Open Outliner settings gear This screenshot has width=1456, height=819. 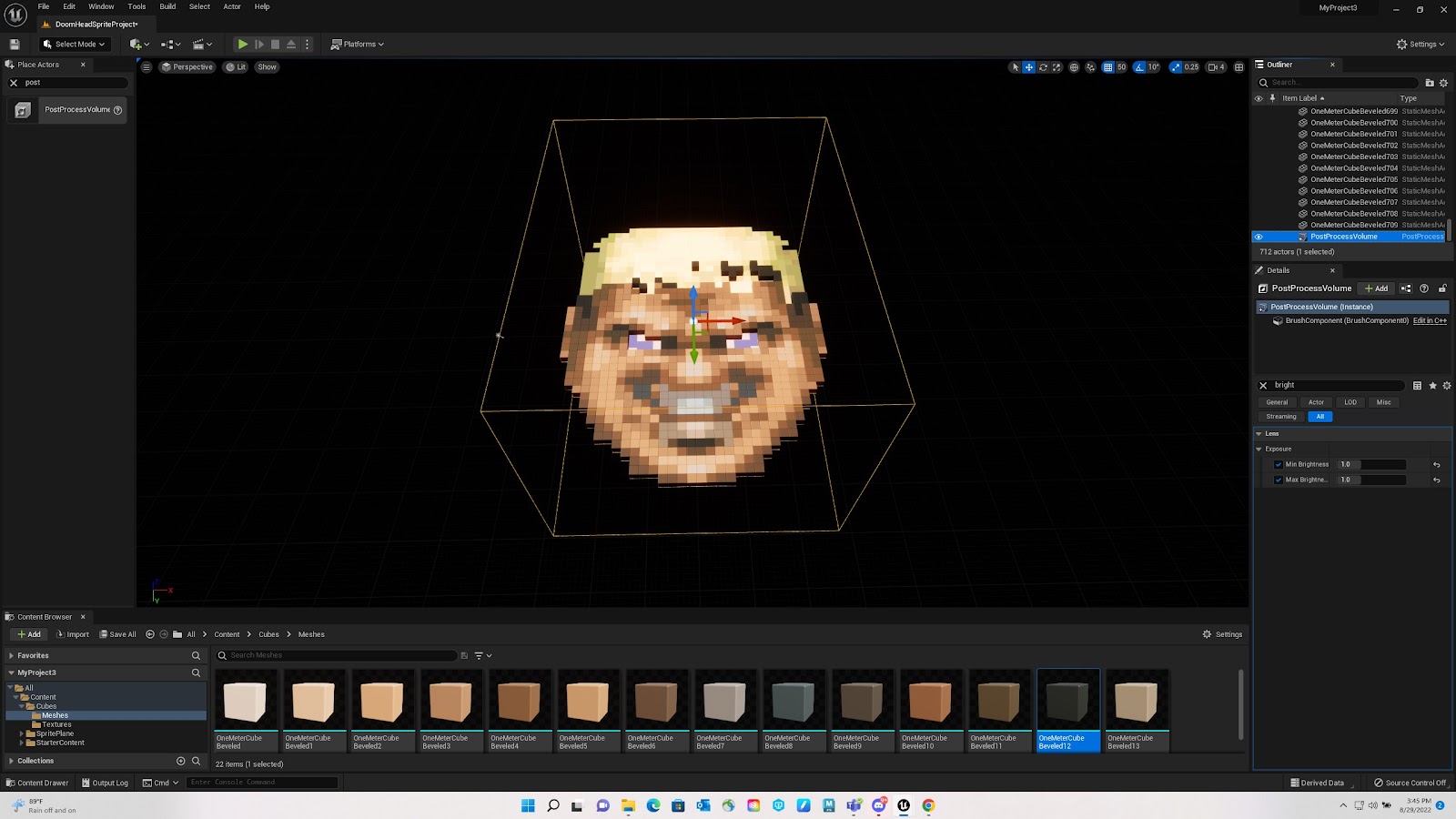[x=1443, y=83]
